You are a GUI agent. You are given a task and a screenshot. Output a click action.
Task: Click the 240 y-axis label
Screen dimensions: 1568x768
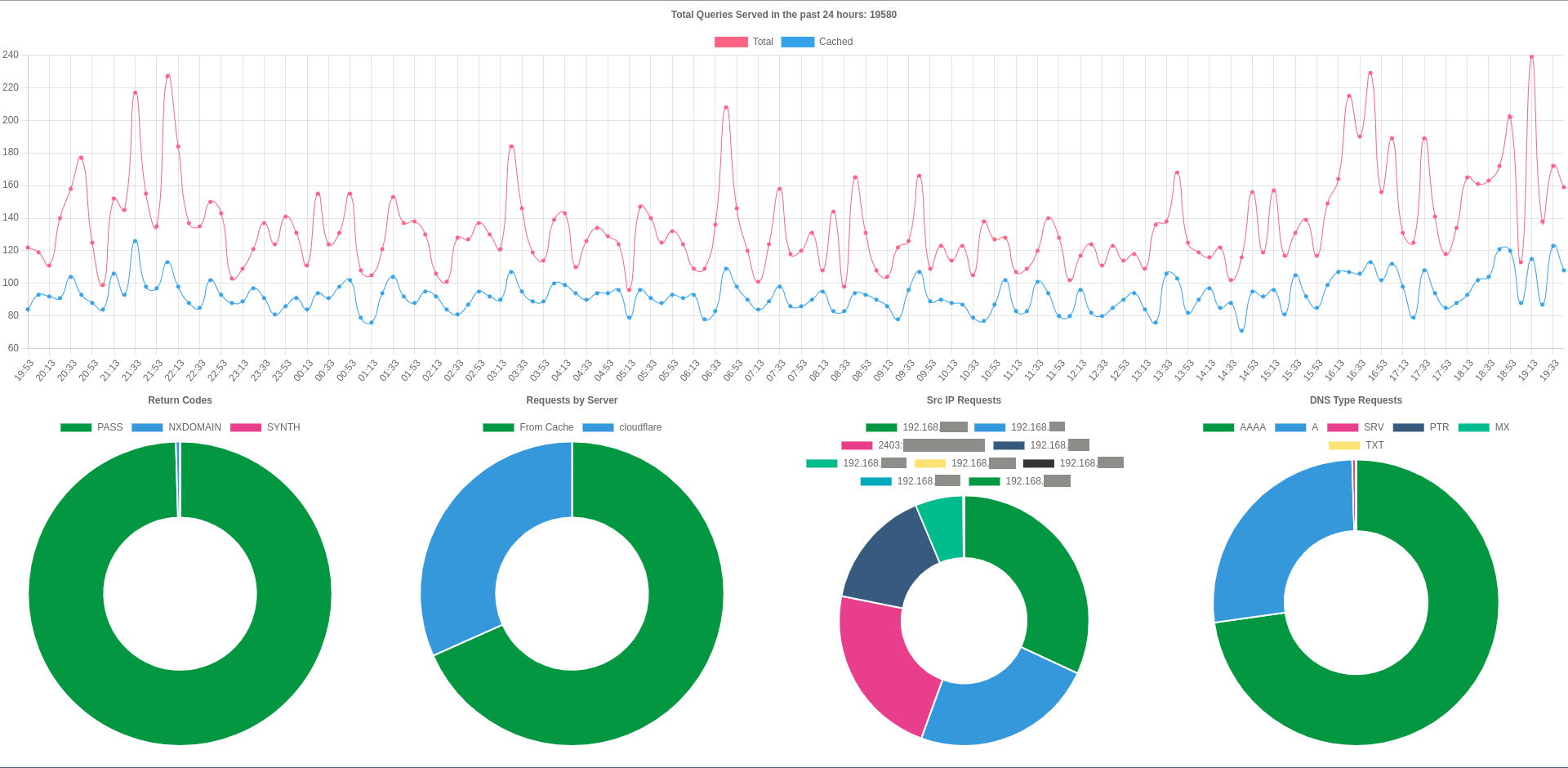[11, 55]
